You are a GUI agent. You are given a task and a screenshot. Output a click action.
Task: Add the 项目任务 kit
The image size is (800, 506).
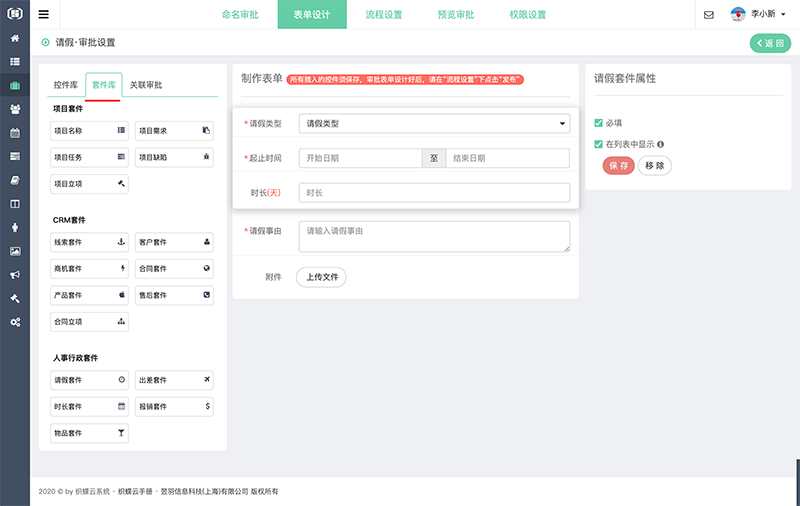(x=89, y=157)
